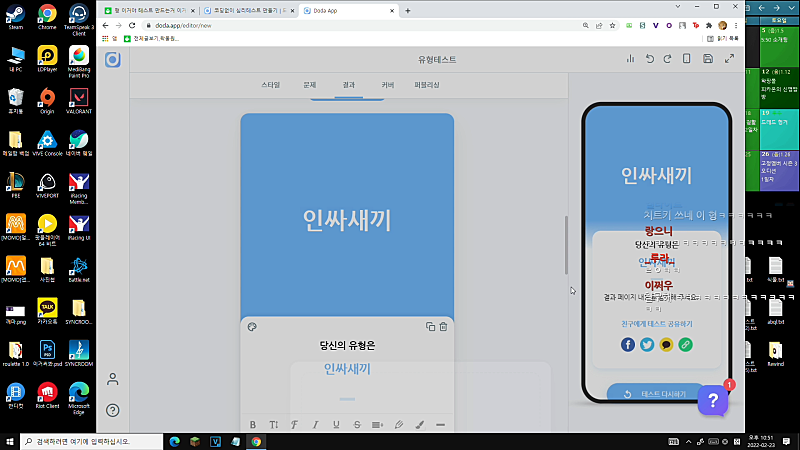This screenshot has width=800, height=450.
Task: Open the text size tool
Action: click(x=274, y=424)
